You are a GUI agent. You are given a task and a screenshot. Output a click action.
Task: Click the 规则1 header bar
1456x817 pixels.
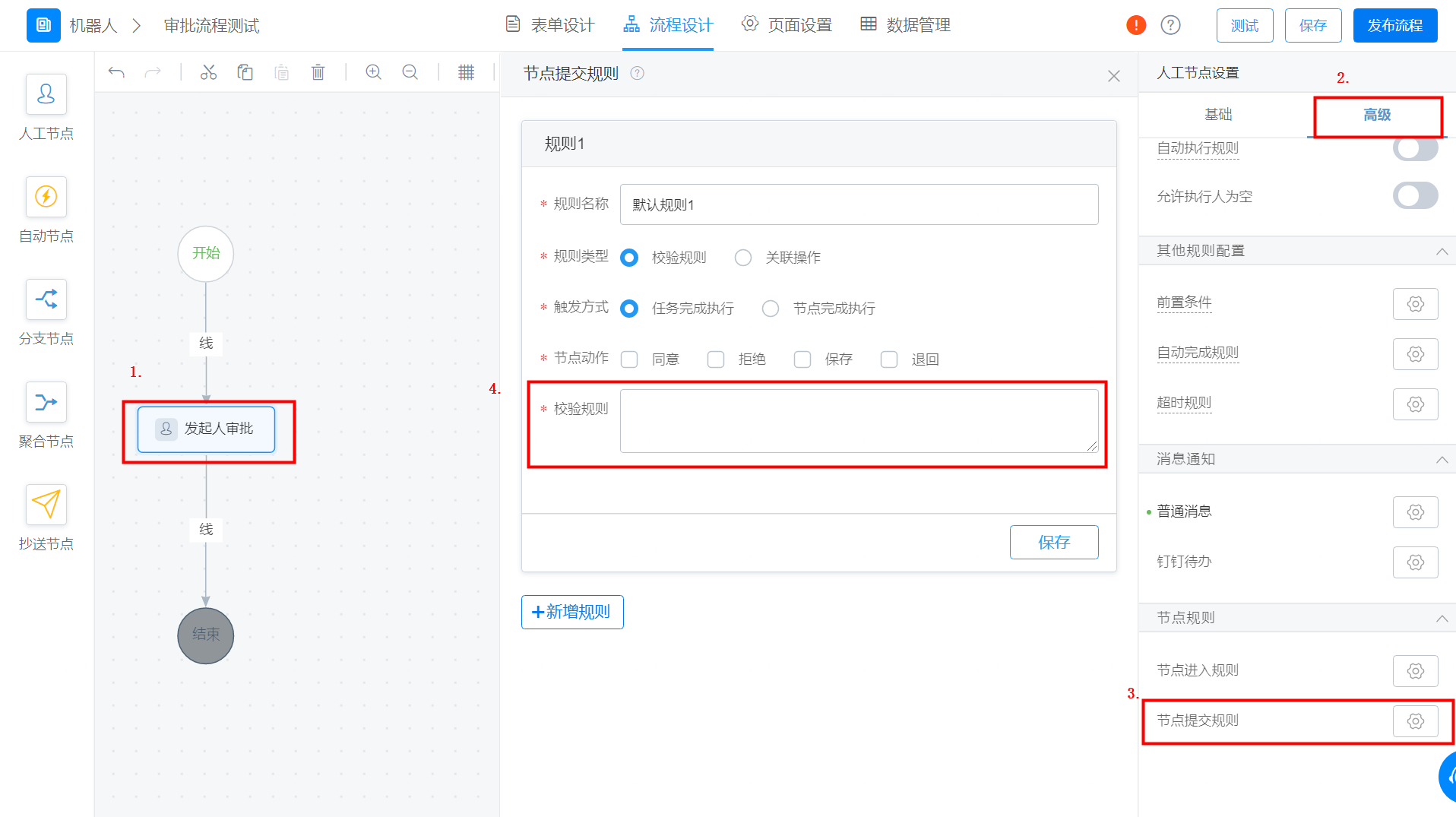(818, 144)
